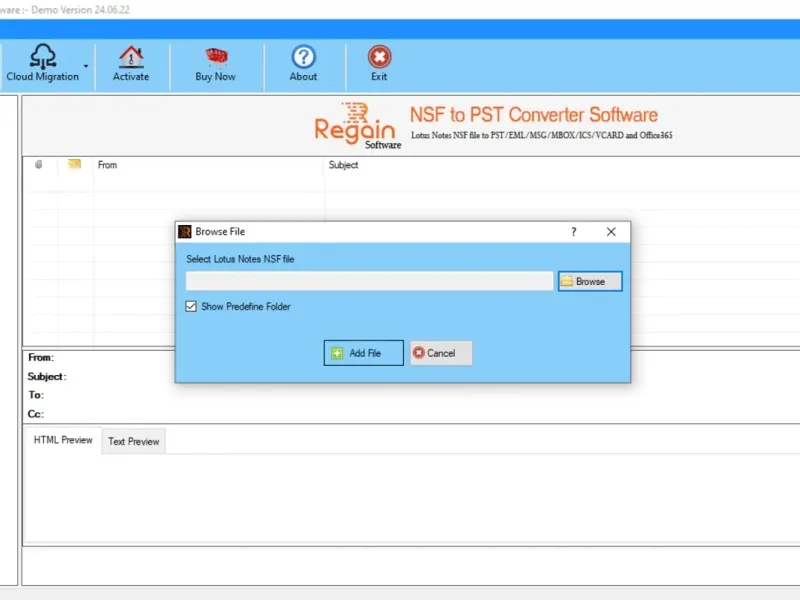Viewport: 800px width, 600px height.
Task: Click the Subject column header
Action: coord(343,165)
